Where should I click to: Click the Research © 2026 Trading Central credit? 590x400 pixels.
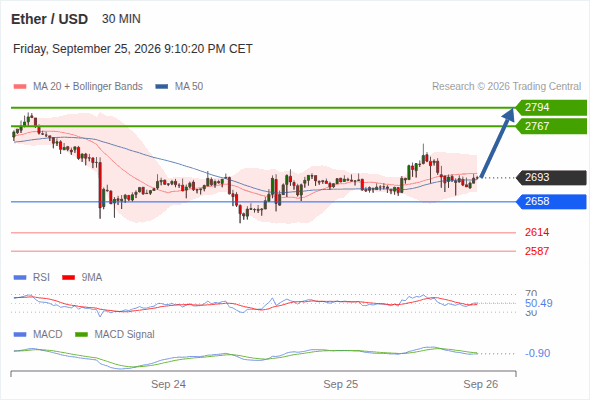pos(506,87)
